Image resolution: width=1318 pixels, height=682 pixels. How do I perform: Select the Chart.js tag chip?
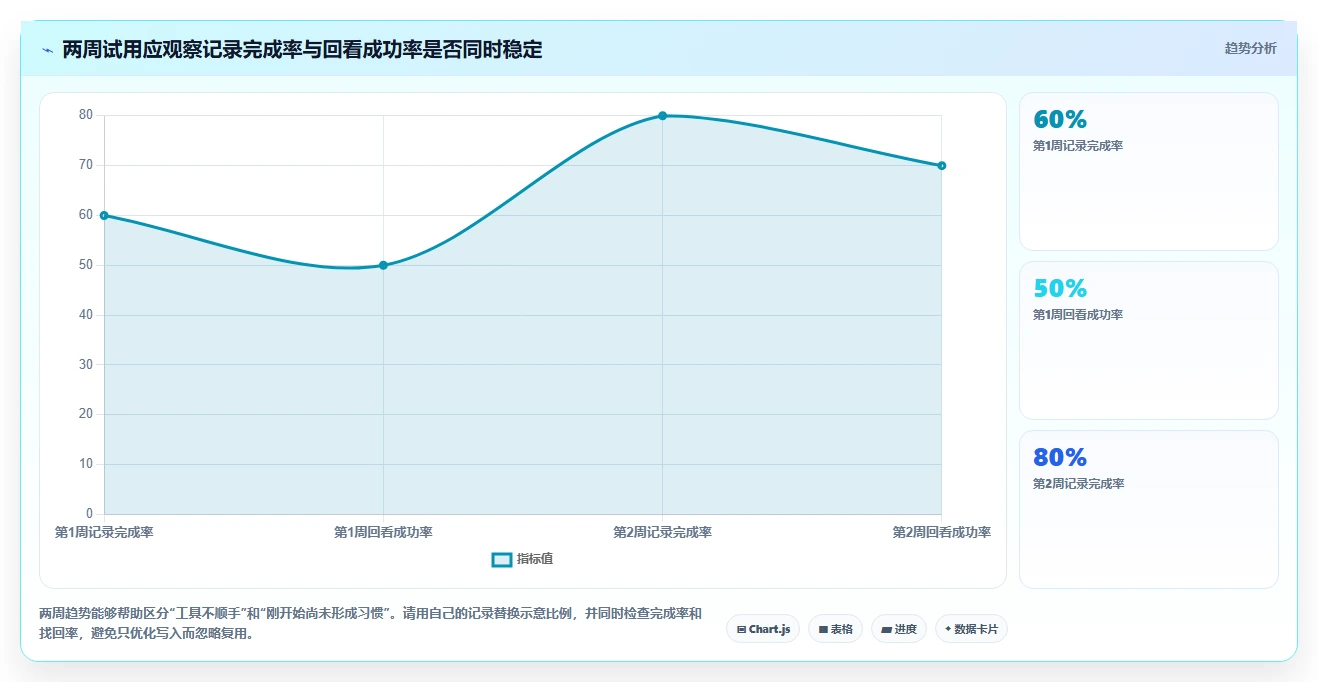click(x=763, y=629)
